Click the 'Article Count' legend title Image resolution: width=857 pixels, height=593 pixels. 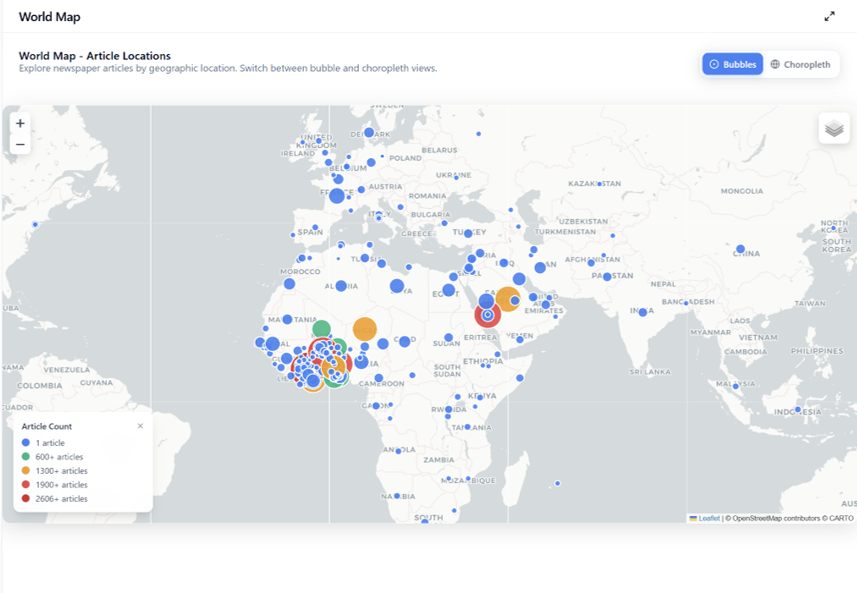coord(46,426)
